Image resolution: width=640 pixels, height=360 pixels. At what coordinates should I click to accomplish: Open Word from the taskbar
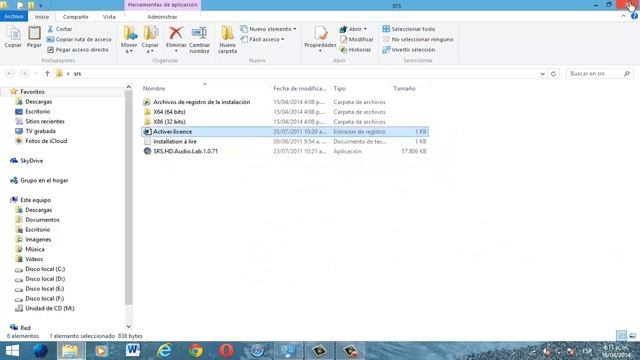[133, 351]
